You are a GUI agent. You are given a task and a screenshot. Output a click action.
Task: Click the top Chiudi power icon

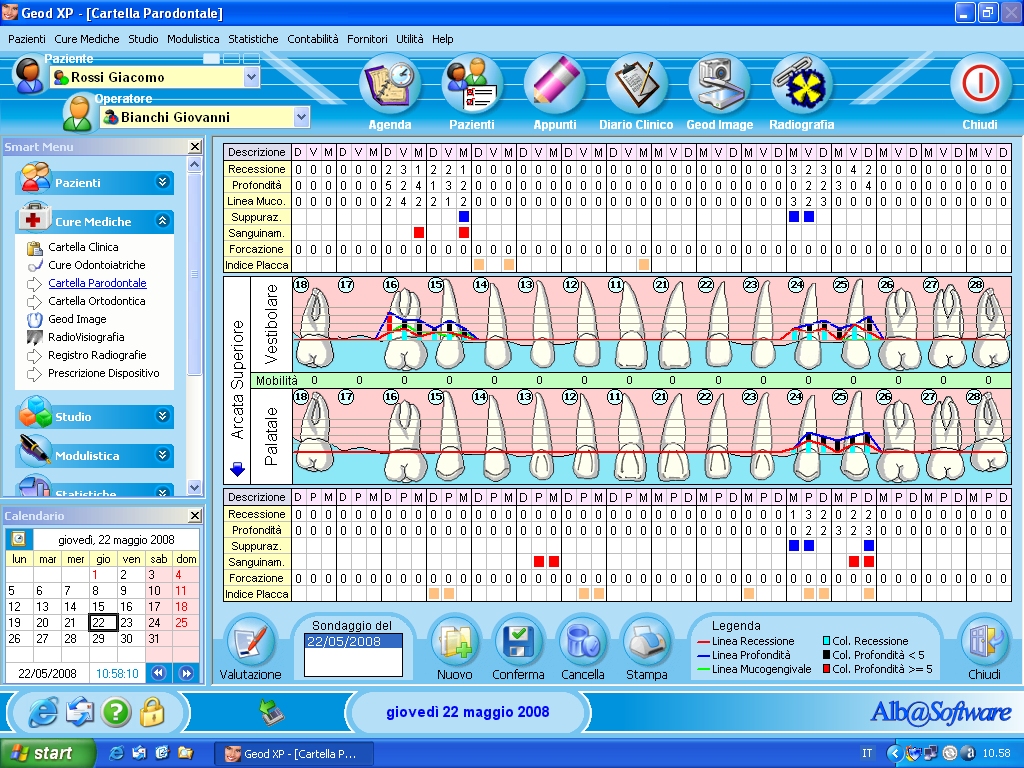click(x=980, y=86)
